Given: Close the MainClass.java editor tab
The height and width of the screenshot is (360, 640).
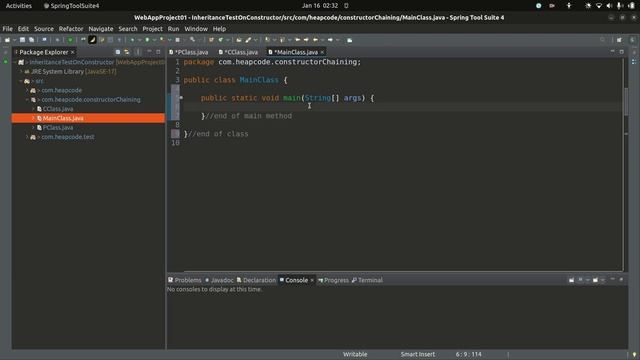Looking at the screenshot, I should coord(322,52).
